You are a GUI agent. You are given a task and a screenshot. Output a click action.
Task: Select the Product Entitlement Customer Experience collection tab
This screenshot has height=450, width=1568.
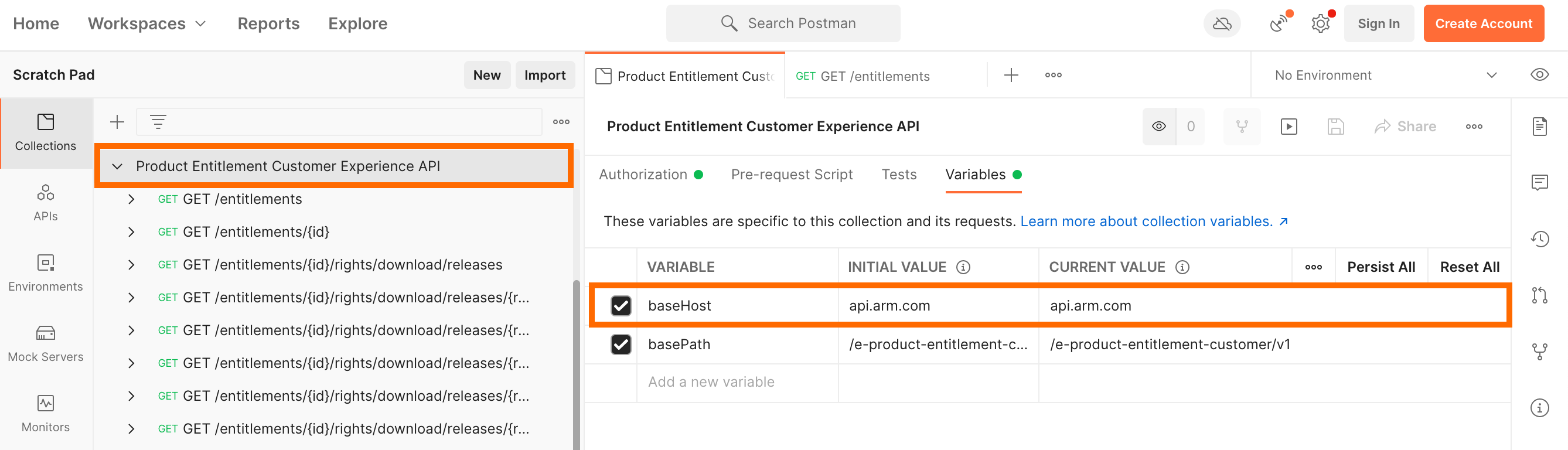pos(686,76)
